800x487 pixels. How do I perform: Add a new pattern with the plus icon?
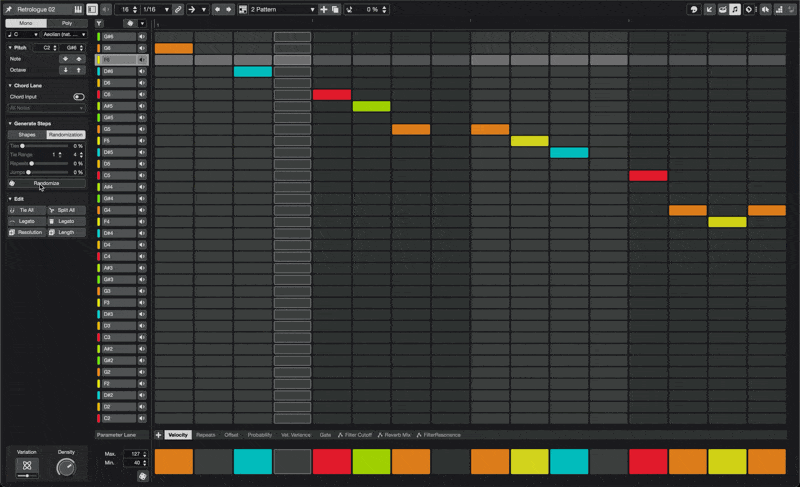323,9
